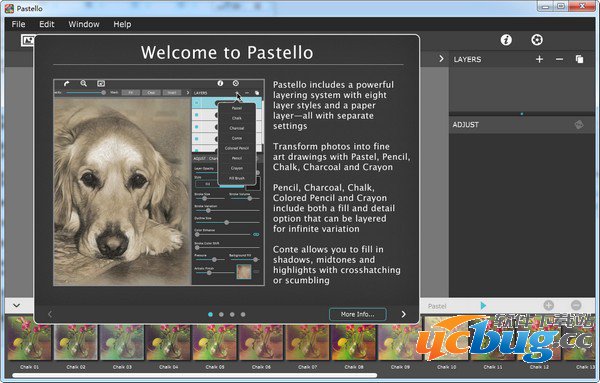This screenshot has width=600, height=383.
Task: Add preset with plus circle icon
Action: (x=548, y=305)
